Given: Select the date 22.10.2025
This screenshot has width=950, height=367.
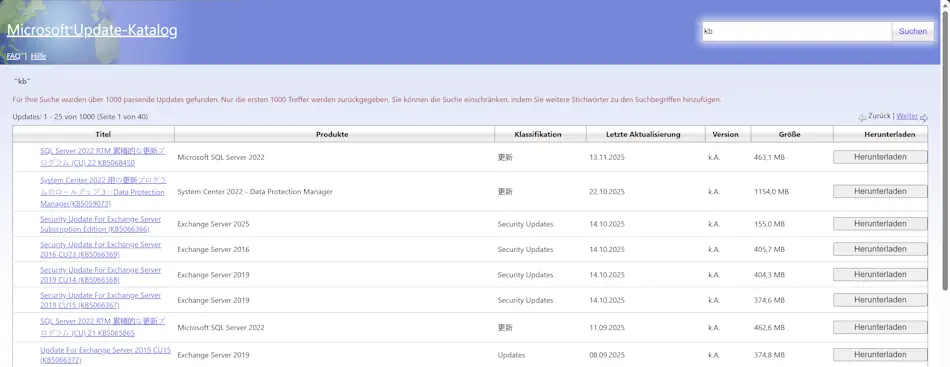Looking at the screenshot, I should [x=606, y=192].
